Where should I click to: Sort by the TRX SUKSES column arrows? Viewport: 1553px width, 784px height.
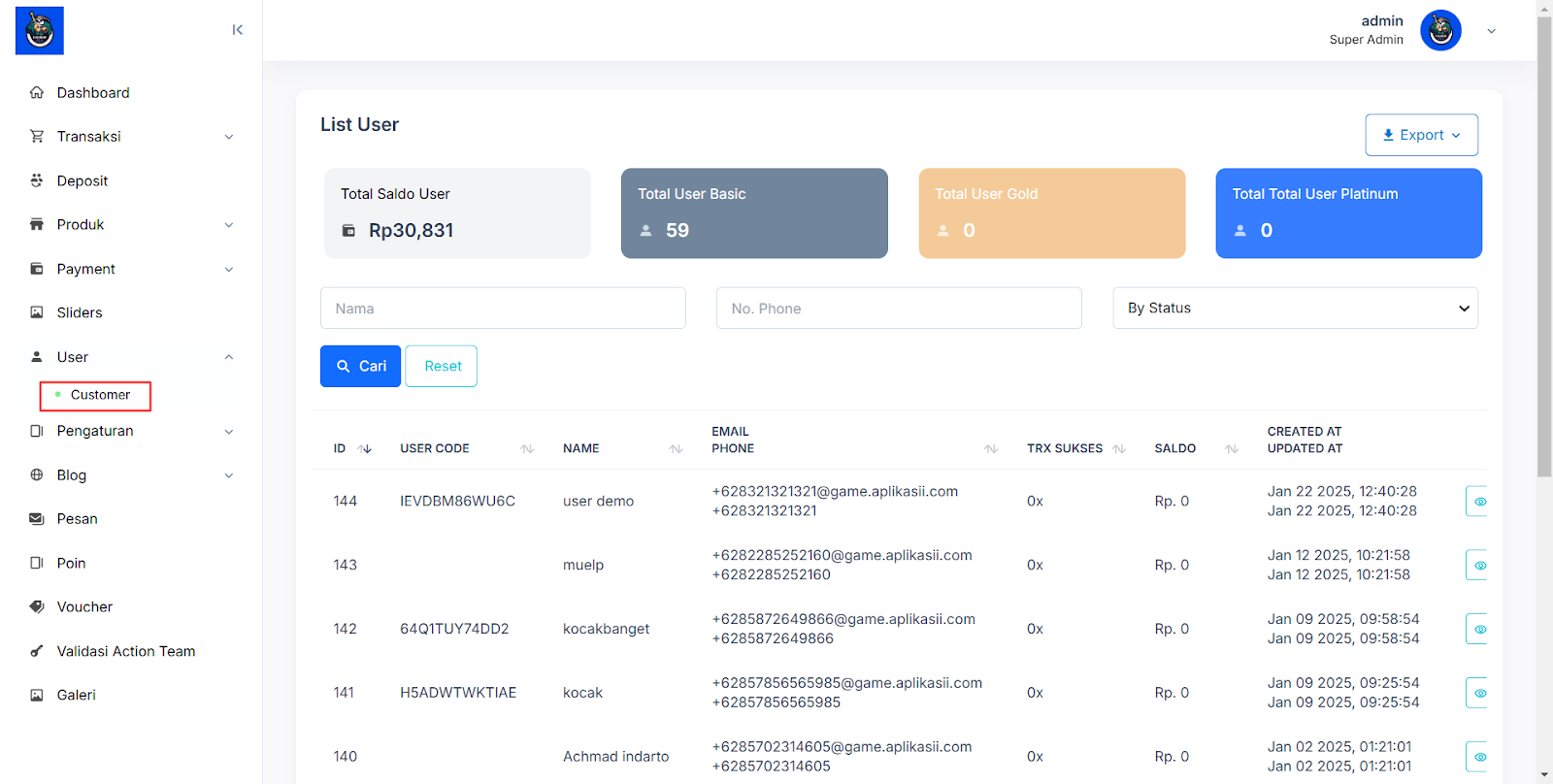[x=1119, y=448]
